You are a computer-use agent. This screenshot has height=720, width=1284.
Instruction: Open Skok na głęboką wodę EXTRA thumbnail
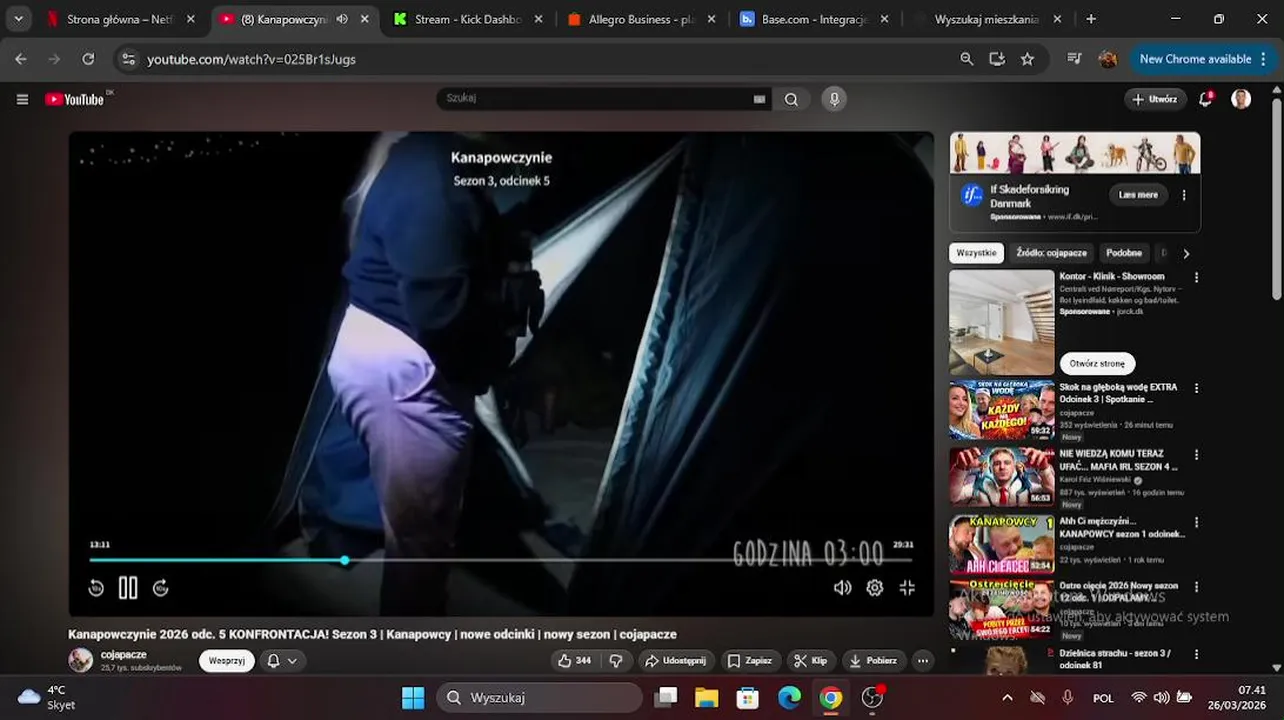pos(1002,410)
